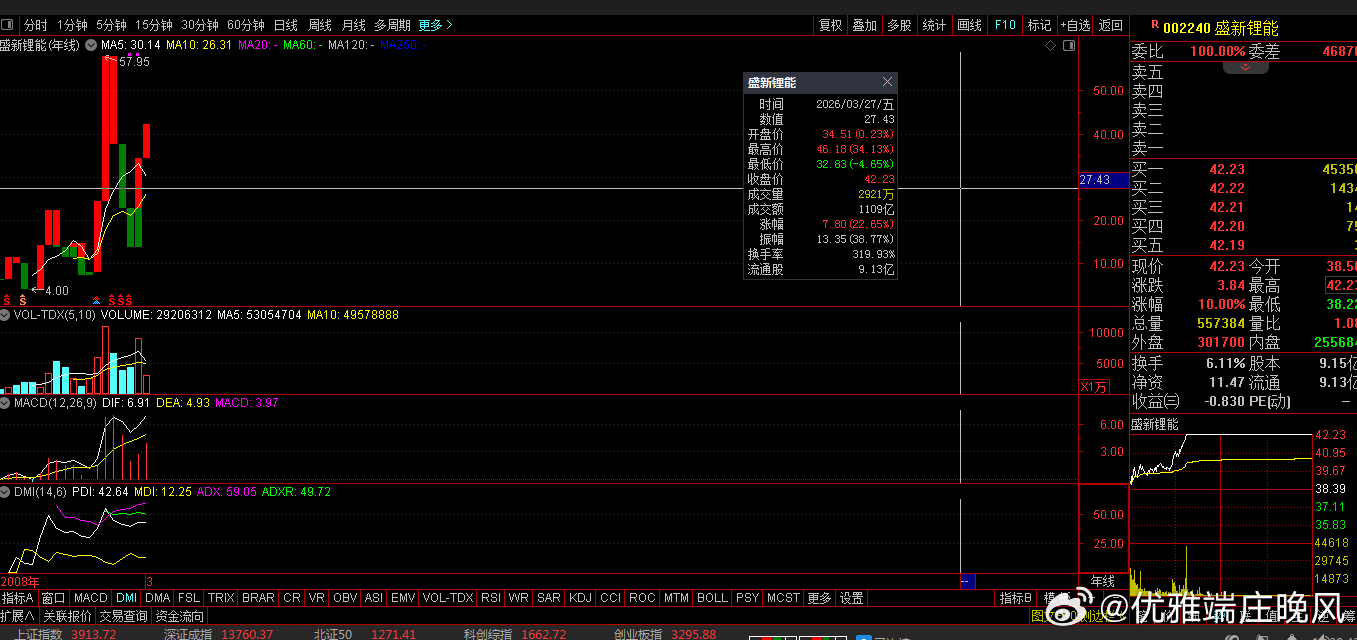Select the DMA indicator
Viewport: 1357px width, 640px height.
pos(158,598)
